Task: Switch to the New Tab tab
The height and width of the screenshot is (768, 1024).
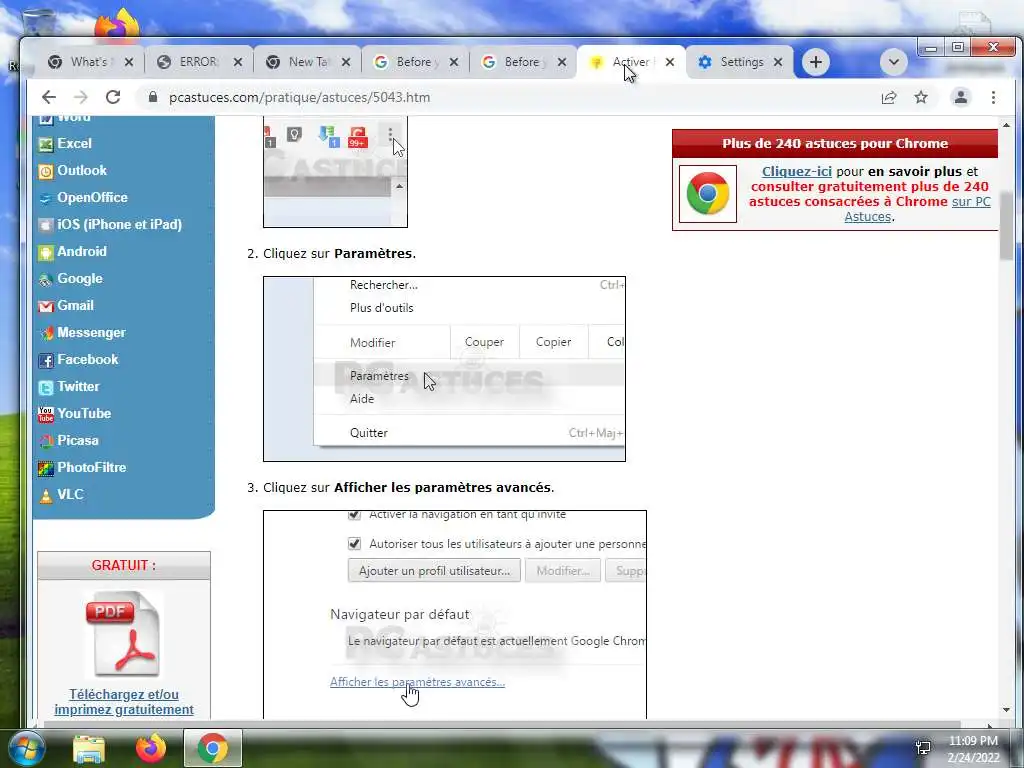Action: [x=307, y=62]
